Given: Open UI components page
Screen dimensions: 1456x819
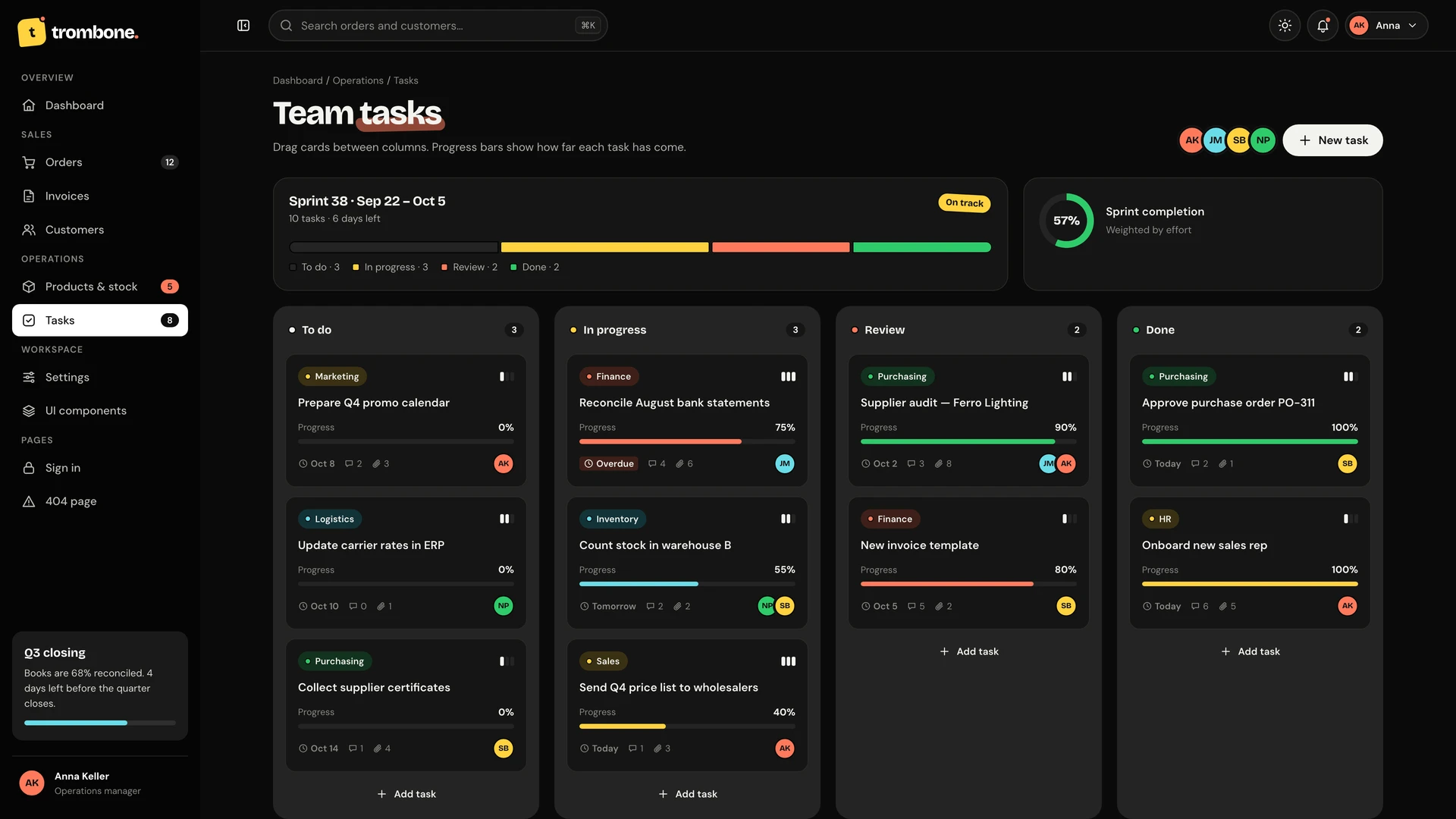Looking at the screenshot, I should tap(100, 410).
